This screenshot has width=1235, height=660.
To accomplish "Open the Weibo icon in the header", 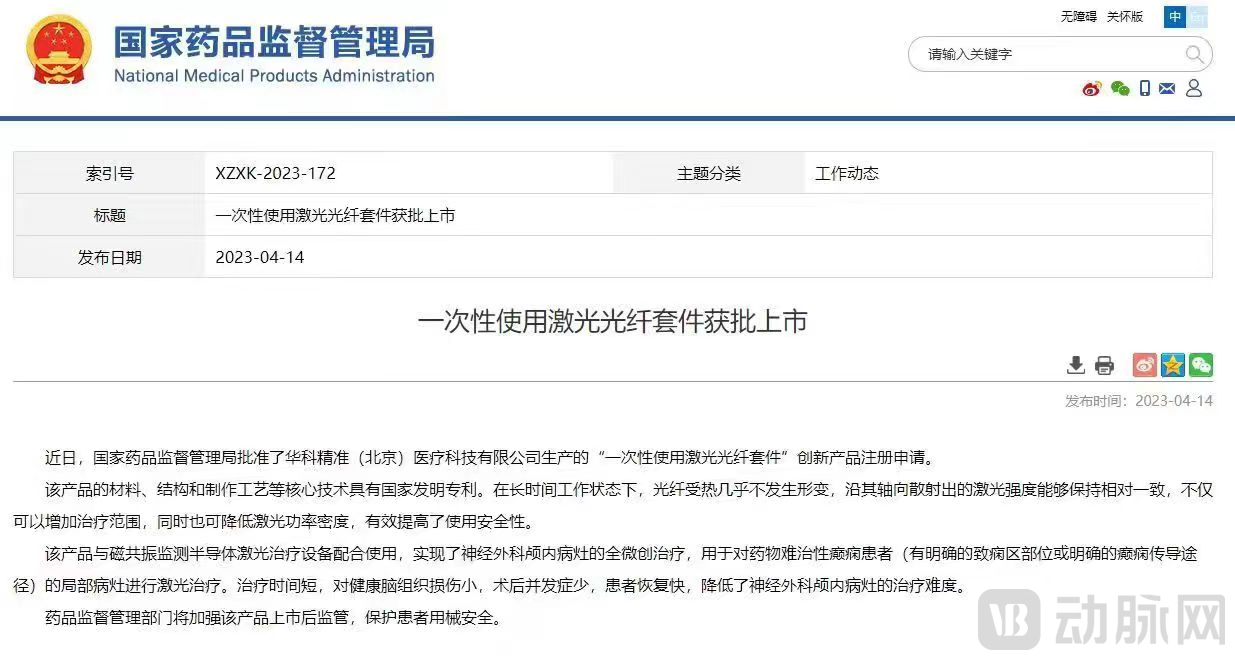I will pos(1091,88).
